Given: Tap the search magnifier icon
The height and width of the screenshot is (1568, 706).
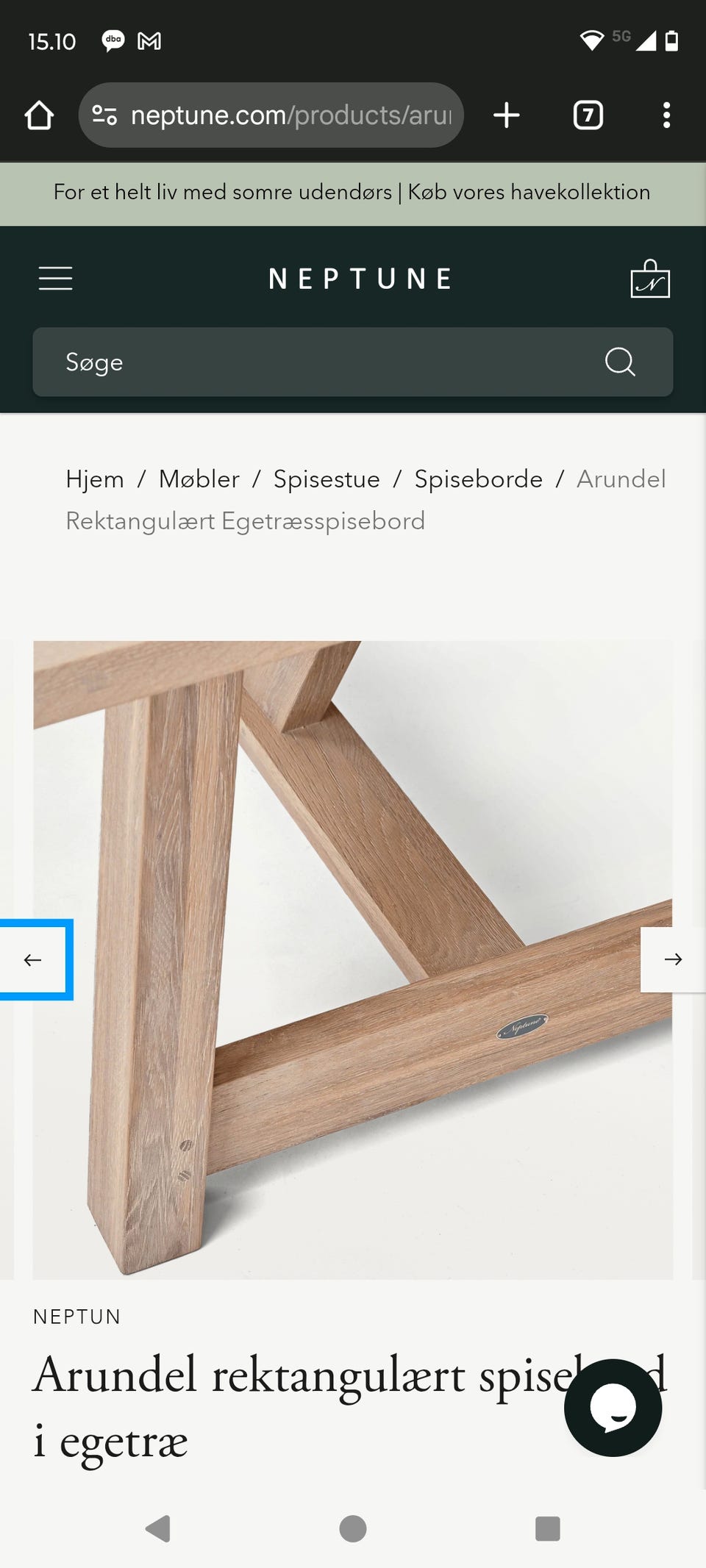Looking at the screenshot, I should 620,362.
